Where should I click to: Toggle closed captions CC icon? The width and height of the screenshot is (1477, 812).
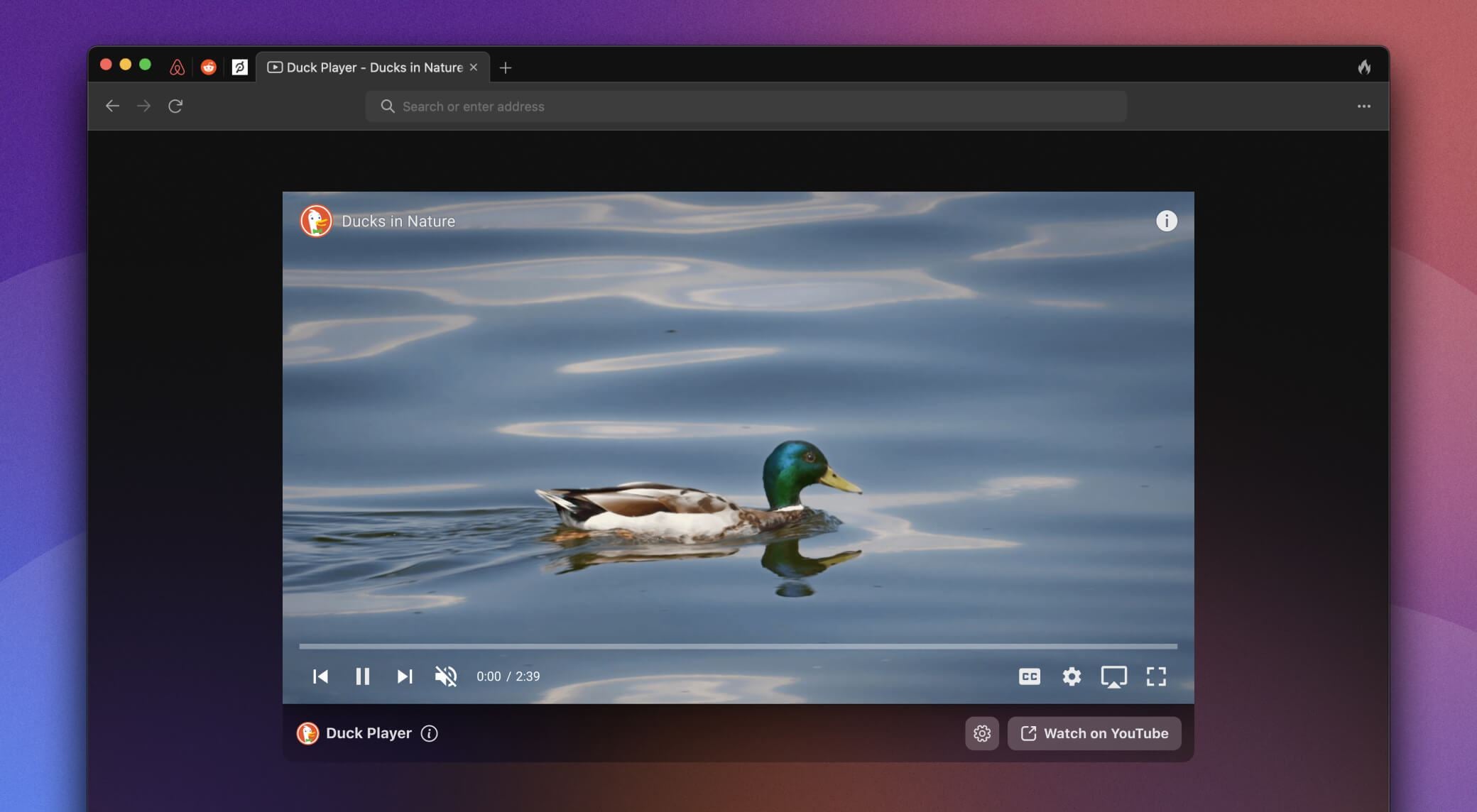1028,675
